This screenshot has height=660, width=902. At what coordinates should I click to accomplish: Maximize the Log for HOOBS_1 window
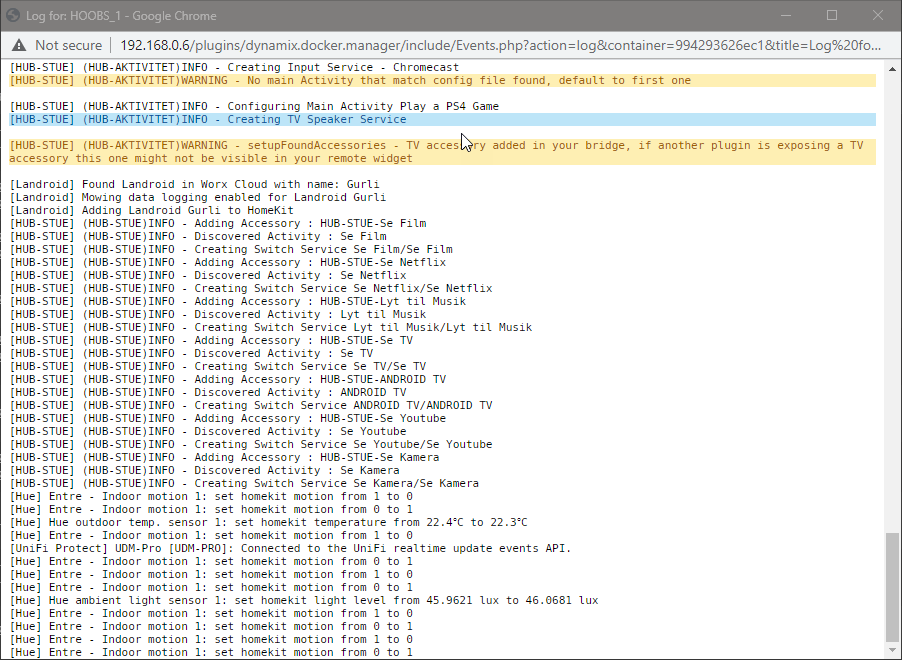click(832, 16)
